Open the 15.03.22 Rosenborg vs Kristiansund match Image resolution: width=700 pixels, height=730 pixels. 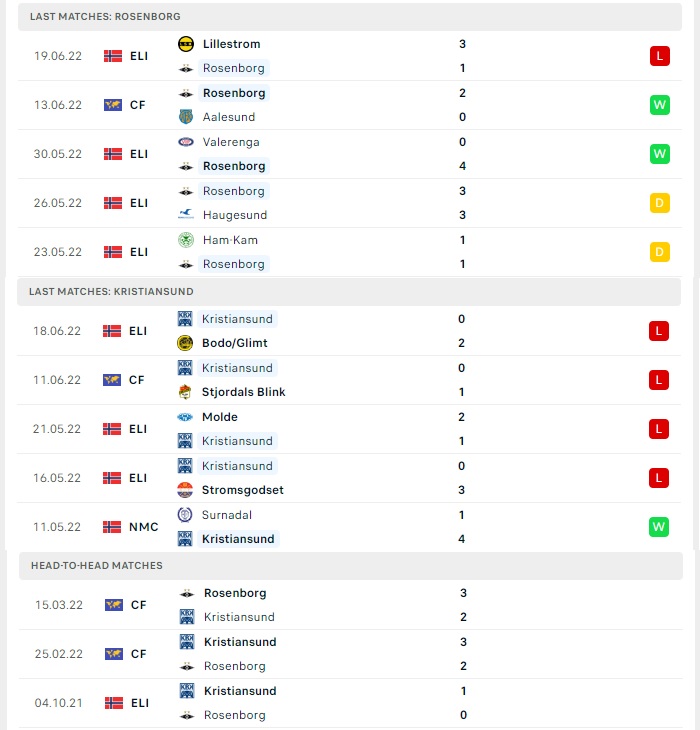coord(351,605)
